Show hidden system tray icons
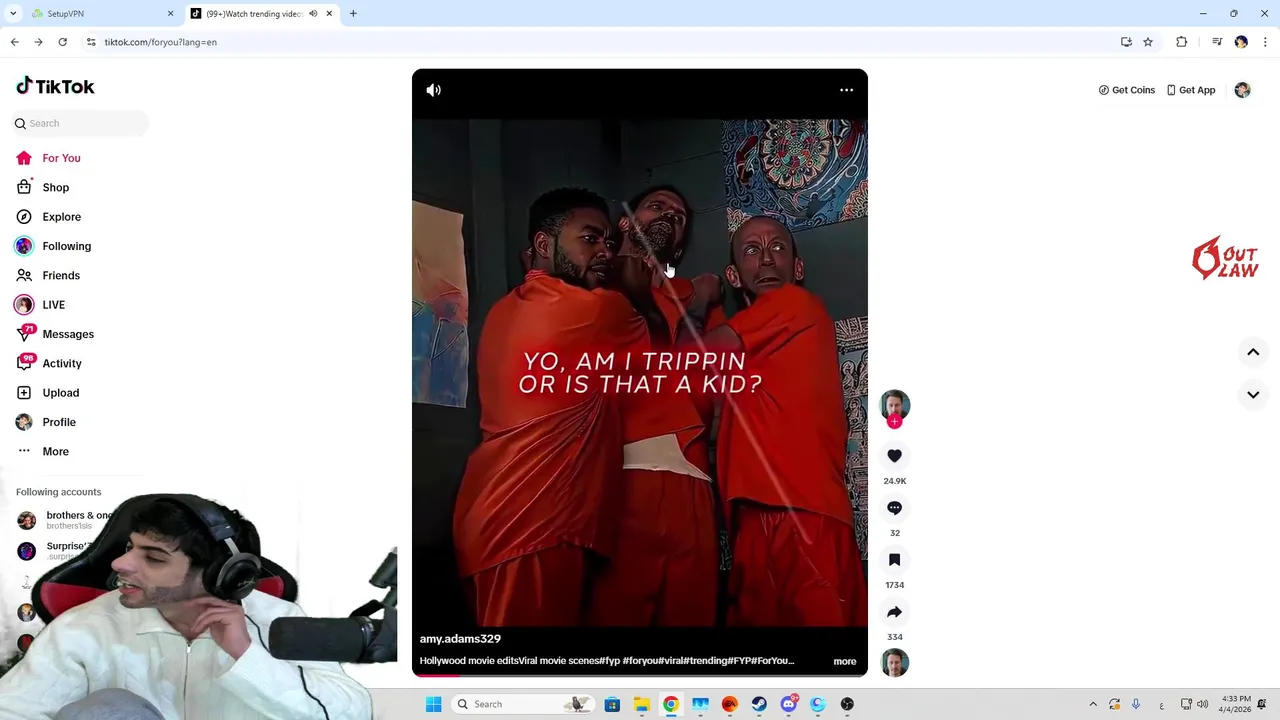The width and height of the screenshot is (1280, 720). (x=1093, y=704)
